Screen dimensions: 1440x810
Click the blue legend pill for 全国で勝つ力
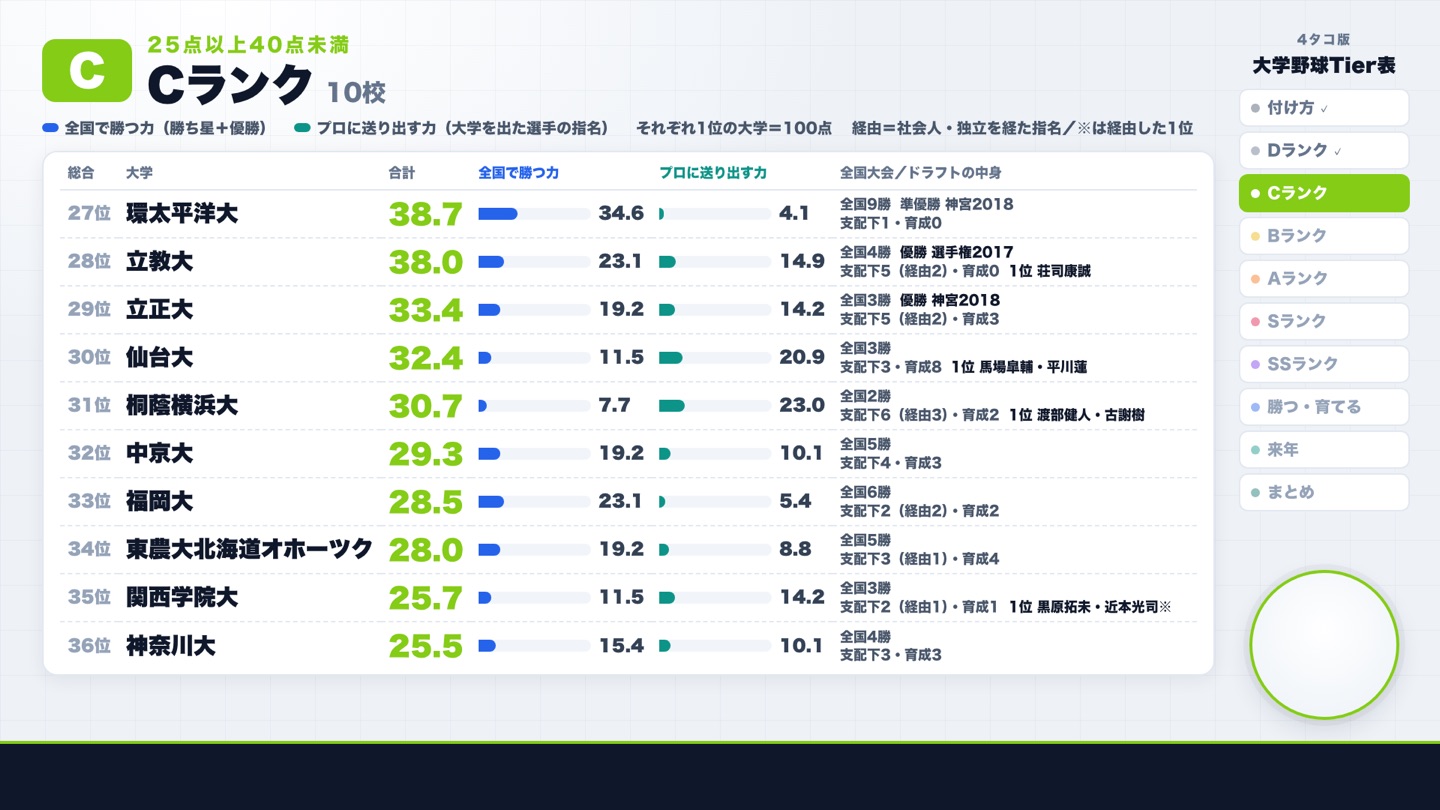pyautogui.click(x=51, y=128)
